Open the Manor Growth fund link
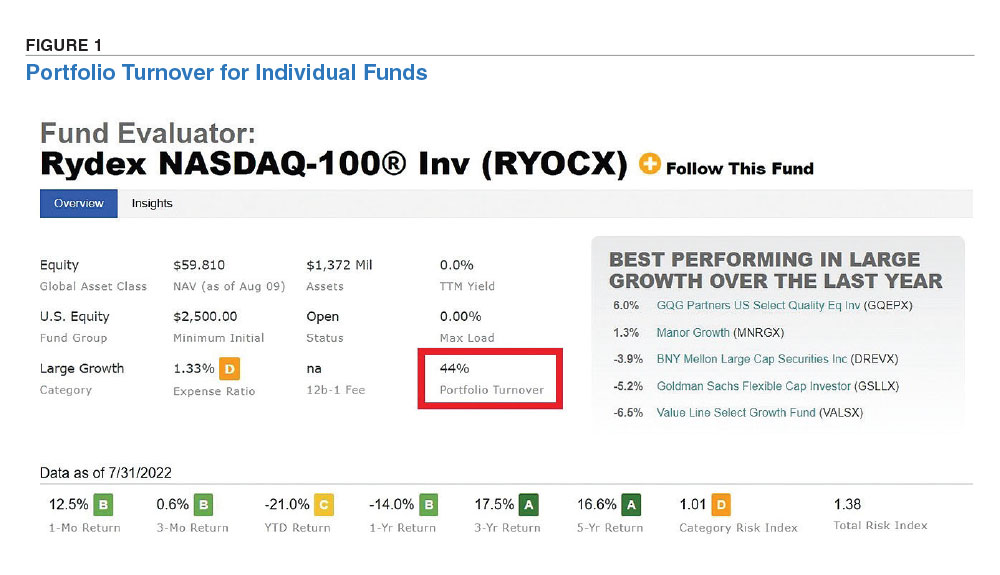Screen dimensions: 1000x575 [x=693, y=333]
